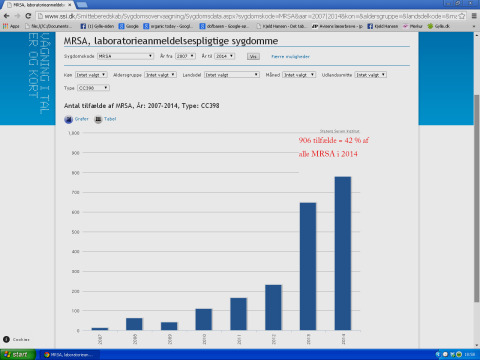Switch to the Tabel view icon
The width and height of the screenshot is (480, 360).
tap(98, 119)
